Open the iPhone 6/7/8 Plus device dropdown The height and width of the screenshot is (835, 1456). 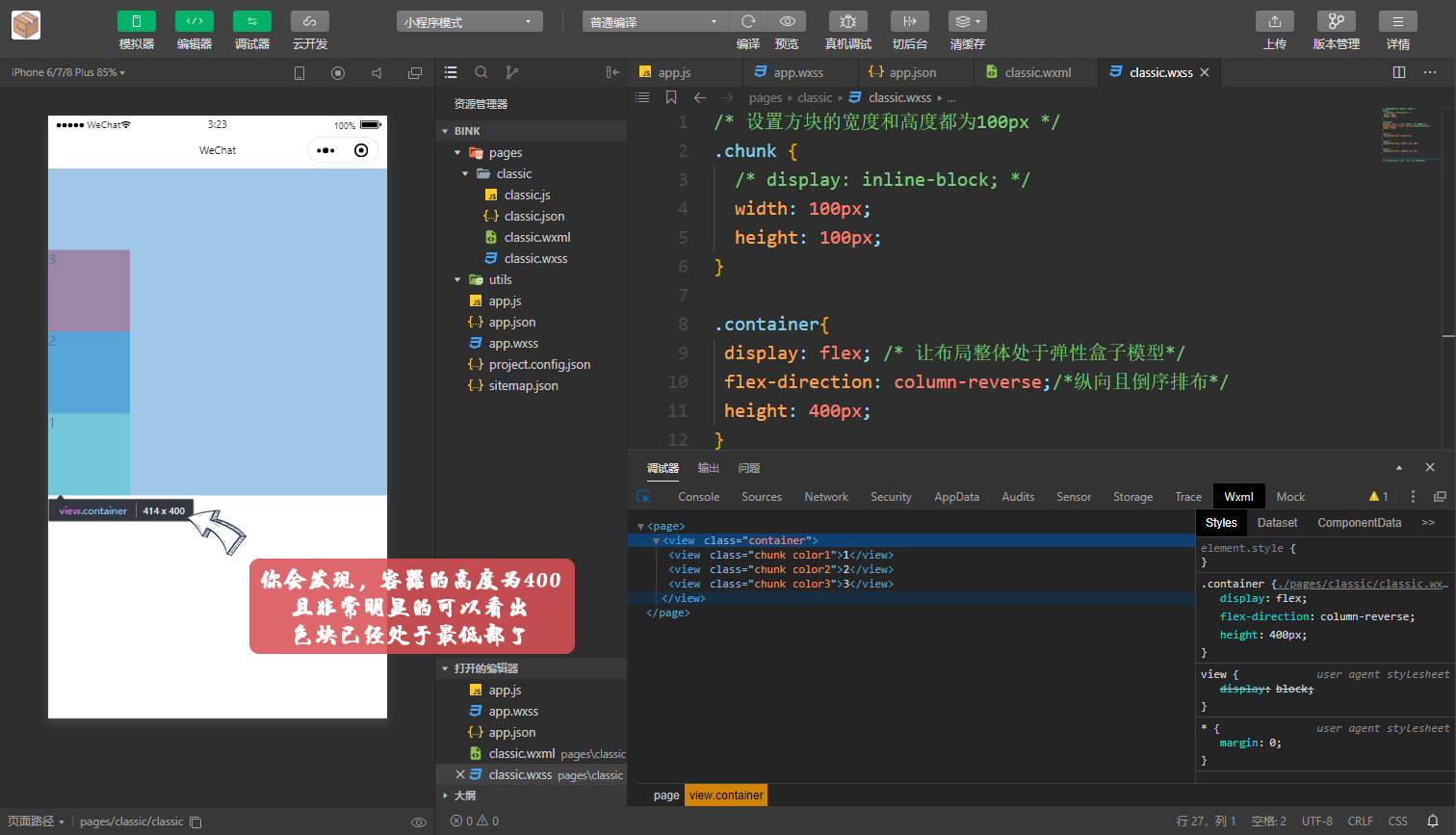tap(68, 72)
